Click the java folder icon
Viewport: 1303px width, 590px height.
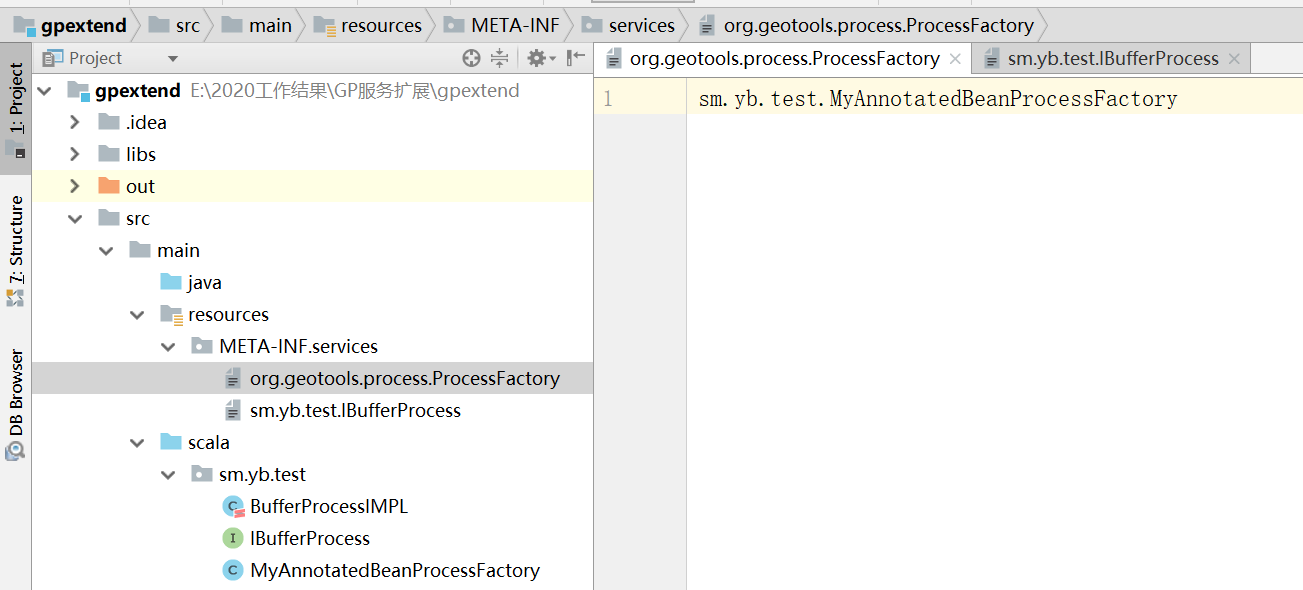point(171,283)
